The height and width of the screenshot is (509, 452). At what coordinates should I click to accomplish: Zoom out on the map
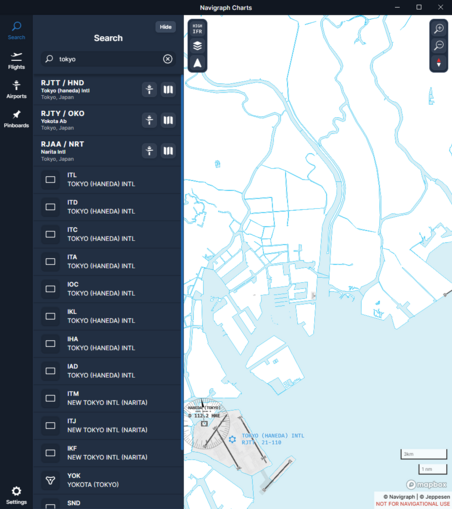click(x=439, y=46)
